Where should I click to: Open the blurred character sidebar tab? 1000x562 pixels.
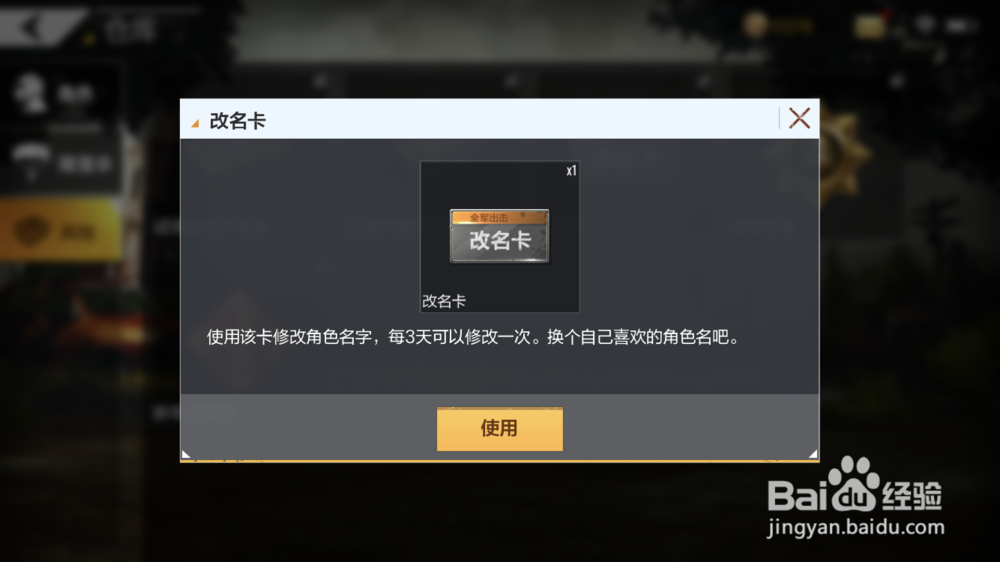[x=61, y=94]
